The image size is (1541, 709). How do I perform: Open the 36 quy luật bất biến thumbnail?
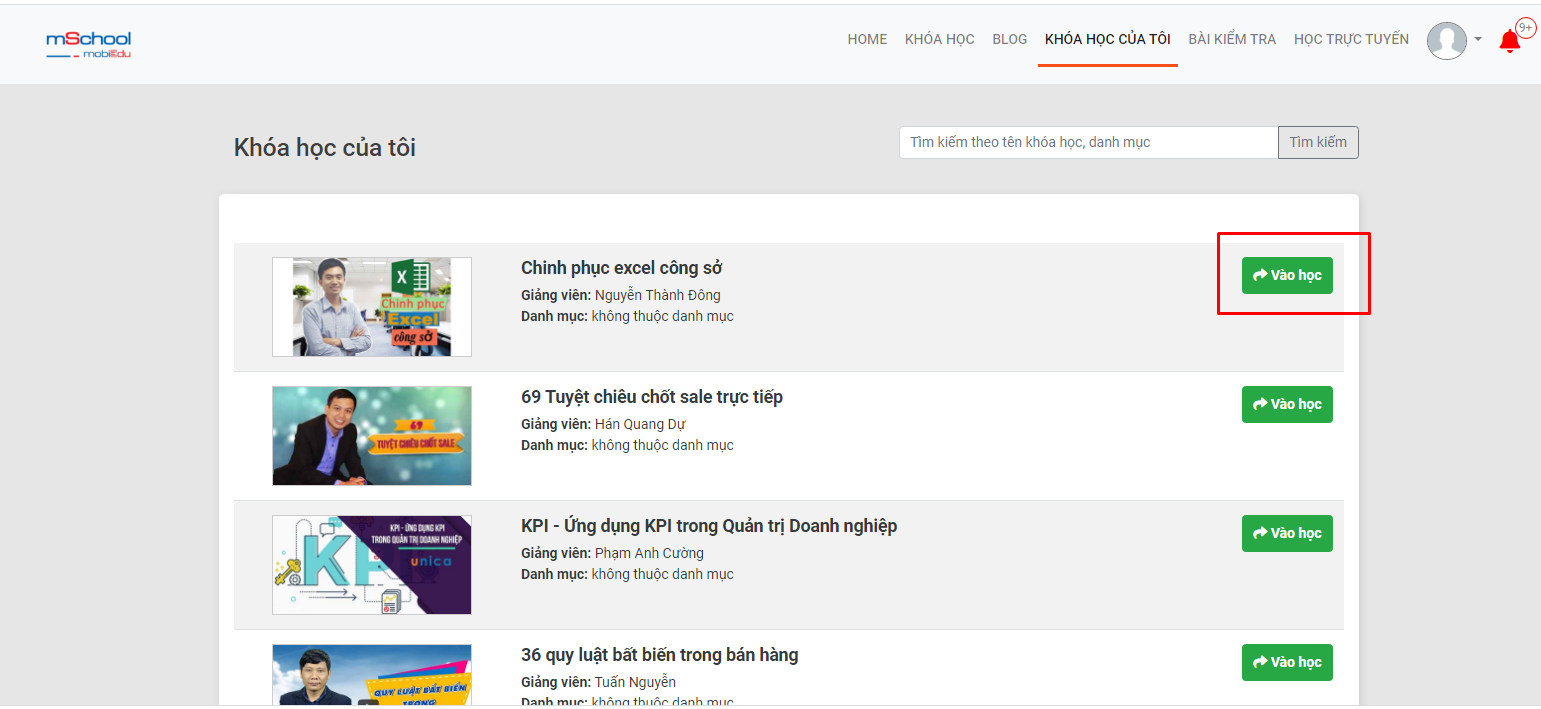click(372, 676)
